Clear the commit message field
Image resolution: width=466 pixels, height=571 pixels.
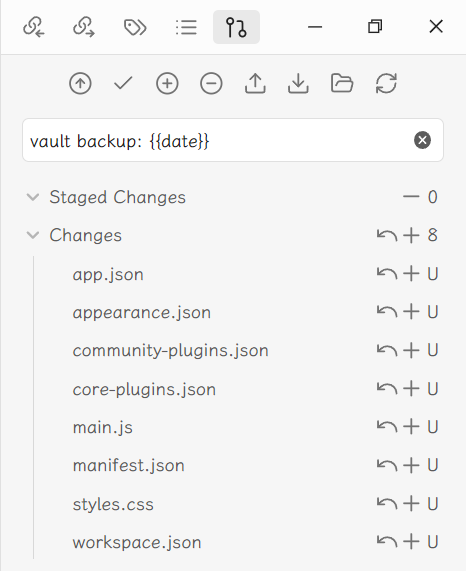pyautogui.click(x=422, y=140)
